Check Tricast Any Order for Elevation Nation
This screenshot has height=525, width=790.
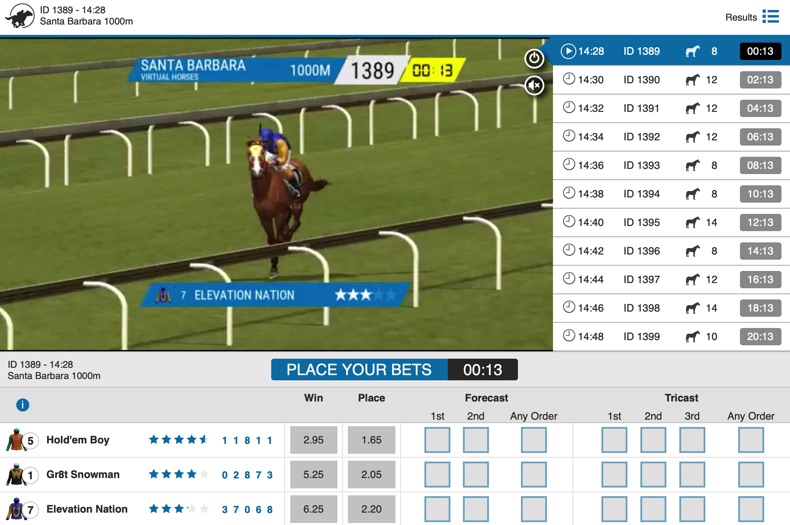click(x=751, y=509)
